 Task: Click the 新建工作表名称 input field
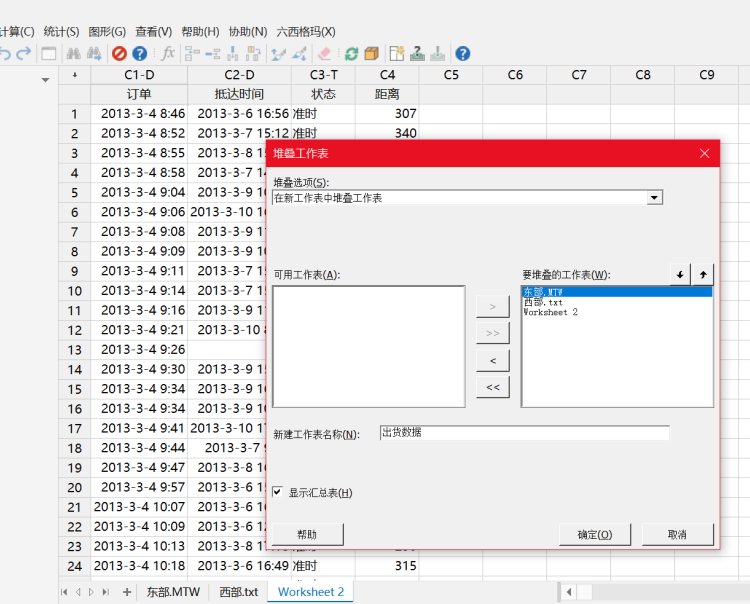tap(524, 433)
